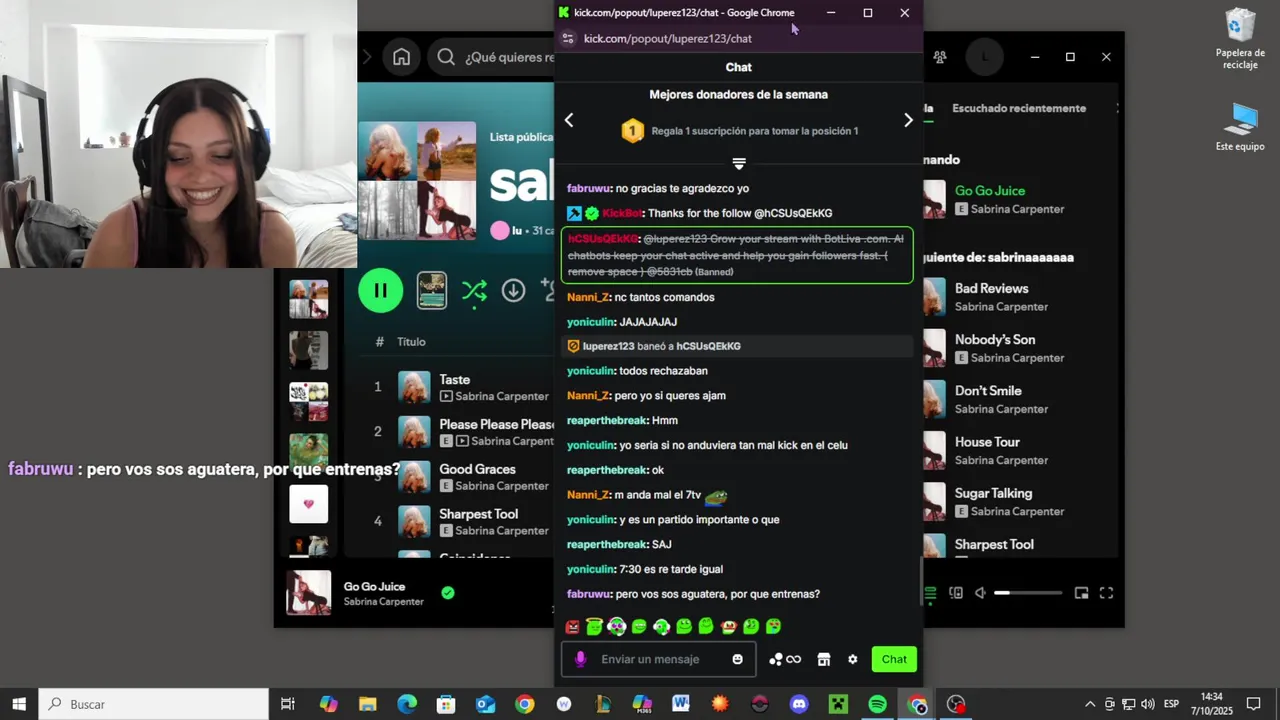This screenshot has height=720, width=1280.
Task: Send message with green Chat button
Action: tap(894, 659)
